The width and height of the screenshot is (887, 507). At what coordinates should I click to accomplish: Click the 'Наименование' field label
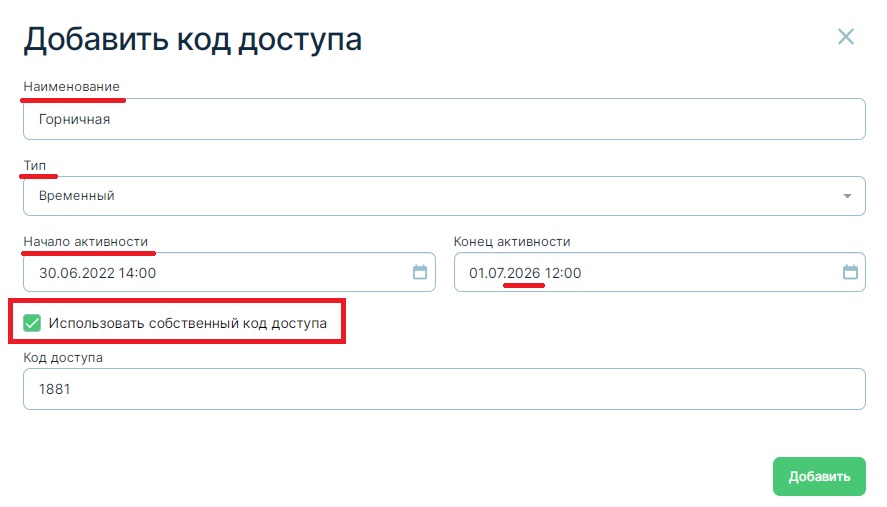point(71,87)
